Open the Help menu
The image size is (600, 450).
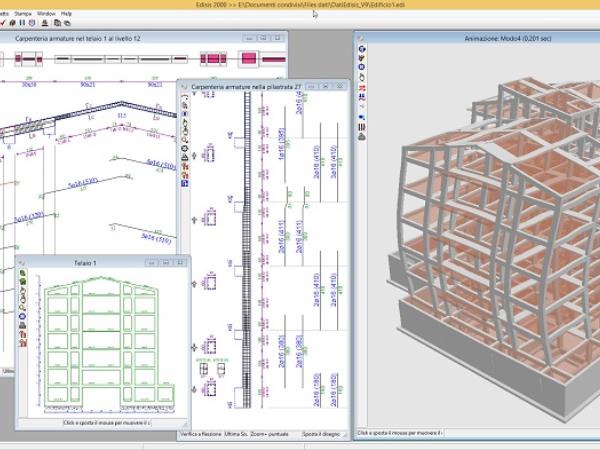(x=67, y=13)
